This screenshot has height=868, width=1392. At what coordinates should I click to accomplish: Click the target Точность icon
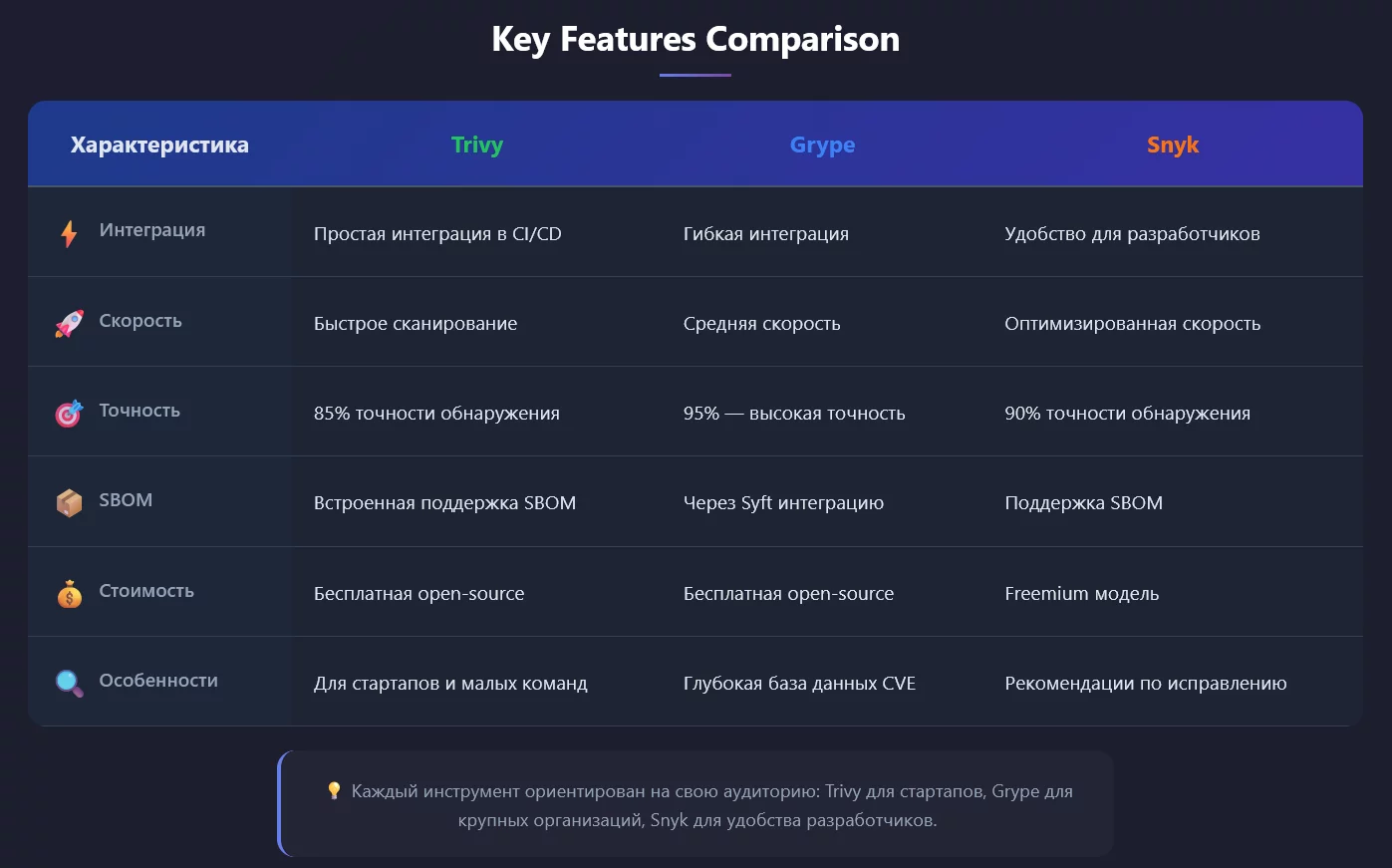click(x=69, y=413)
